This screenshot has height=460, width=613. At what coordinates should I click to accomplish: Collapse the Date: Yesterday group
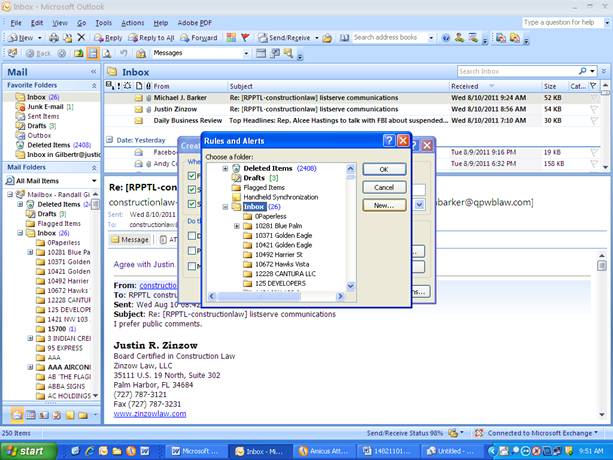(110, 140)
